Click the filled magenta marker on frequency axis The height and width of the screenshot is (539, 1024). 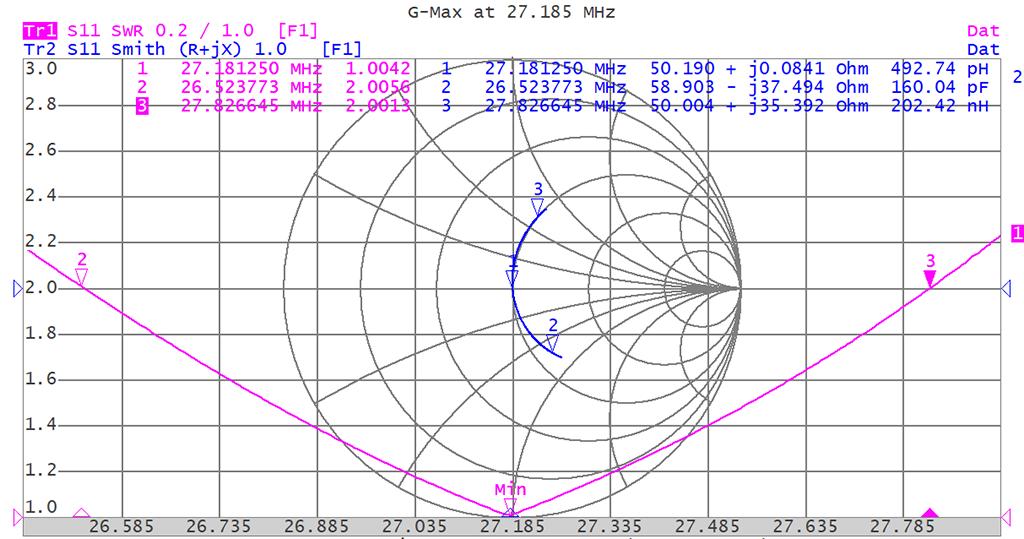click(x=930, y=514)
